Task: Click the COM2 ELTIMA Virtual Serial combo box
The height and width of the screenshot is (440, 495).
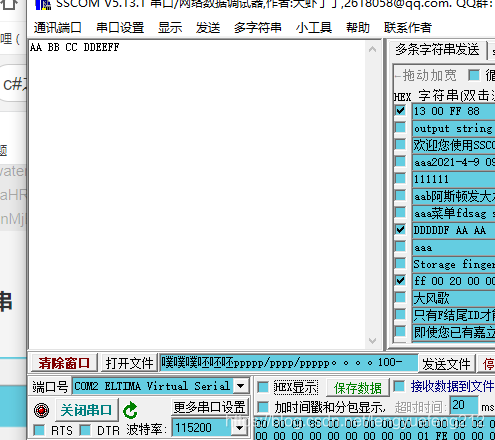Action: click(160, 386)
